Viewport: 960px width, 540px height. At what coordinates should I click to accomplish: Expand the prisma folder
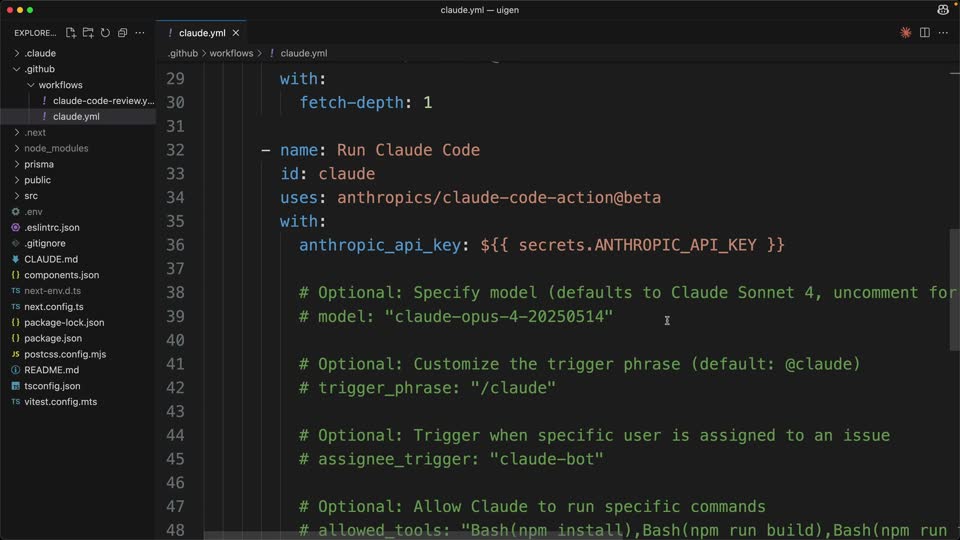pyautogui.click(x=39, y=164)
